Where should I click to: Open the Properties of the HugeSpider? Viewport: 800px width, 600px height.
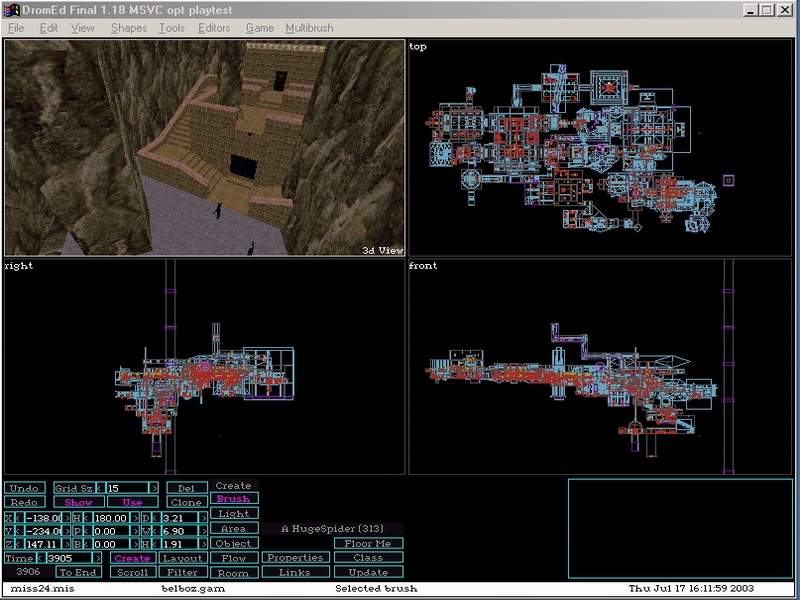295,558
